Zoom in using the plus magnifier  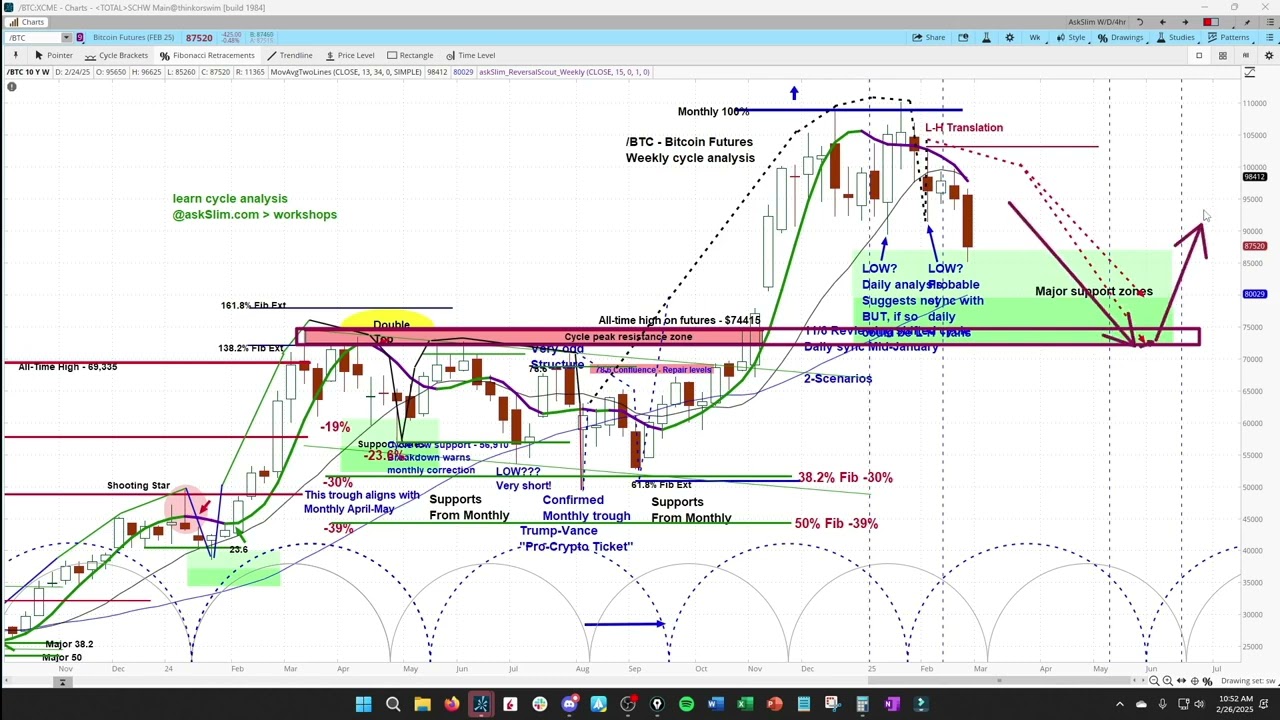[1167, 681]
